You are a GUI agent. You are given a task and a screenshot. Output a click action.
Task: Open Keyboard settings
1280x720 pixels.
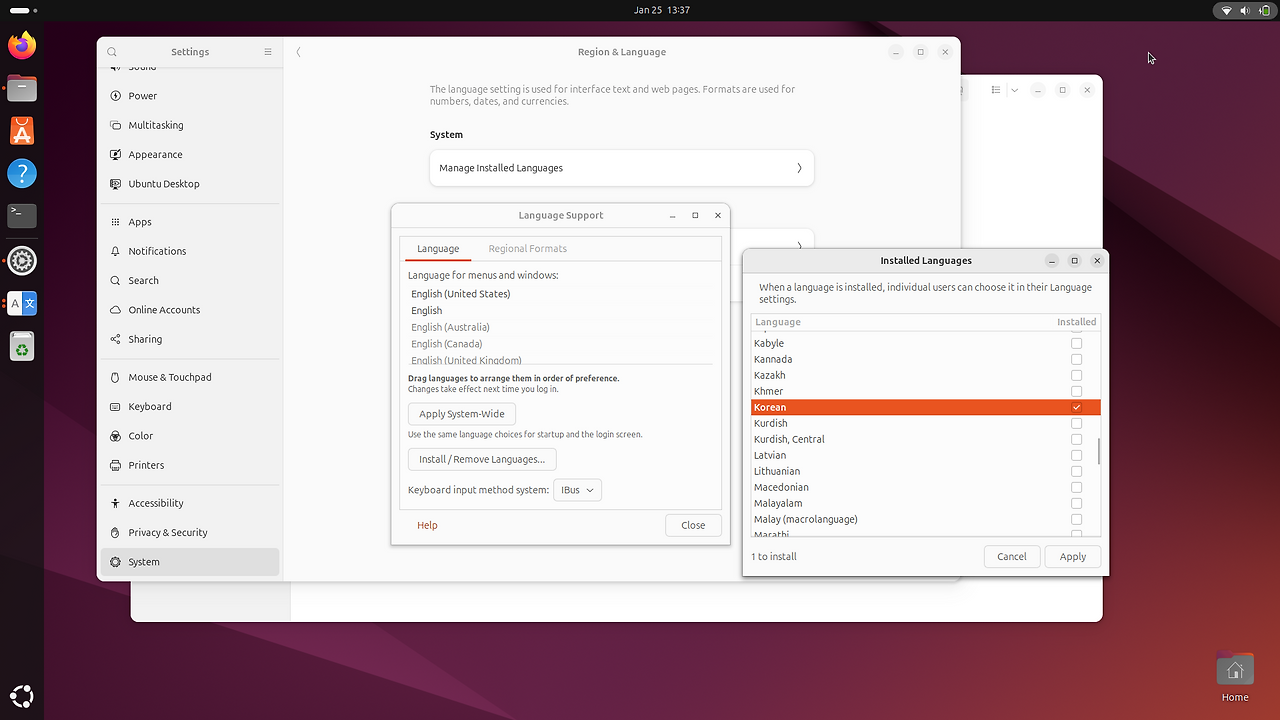[190, 407]
